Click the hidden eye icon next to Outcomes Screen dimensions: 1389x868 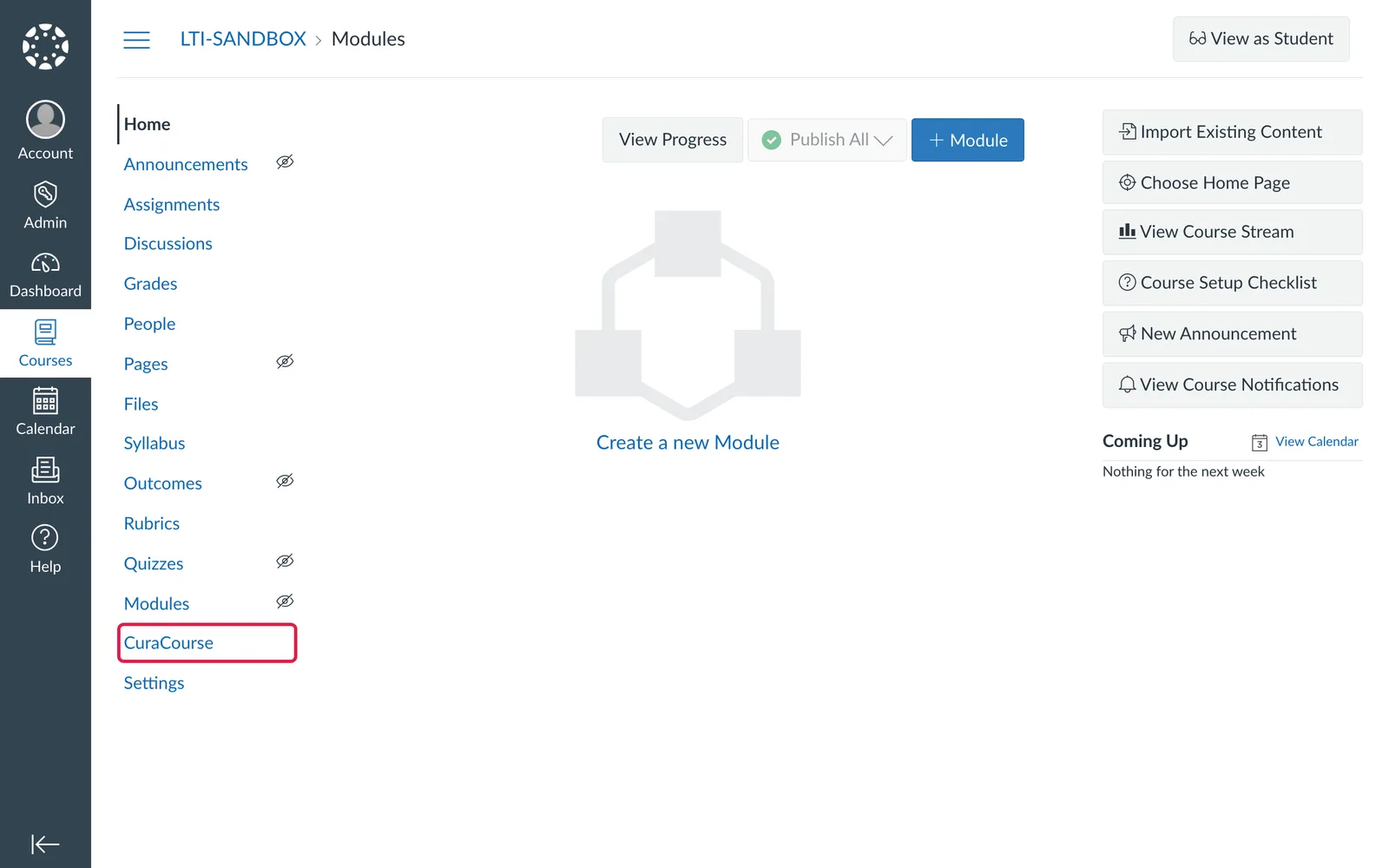(285, 481)
